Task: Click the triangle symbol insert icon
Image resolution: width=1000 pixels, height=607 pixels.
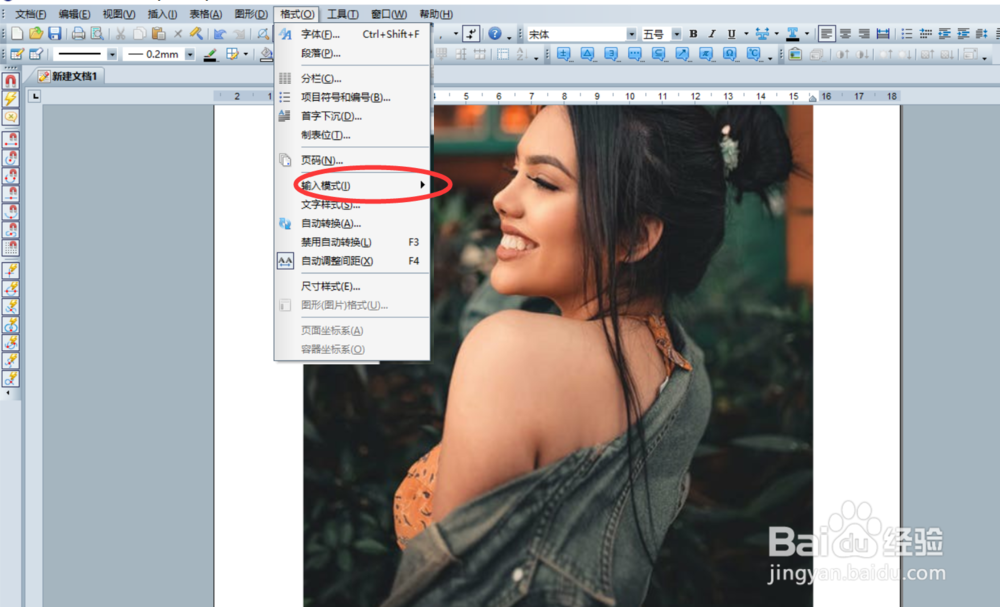Action: 587,54
